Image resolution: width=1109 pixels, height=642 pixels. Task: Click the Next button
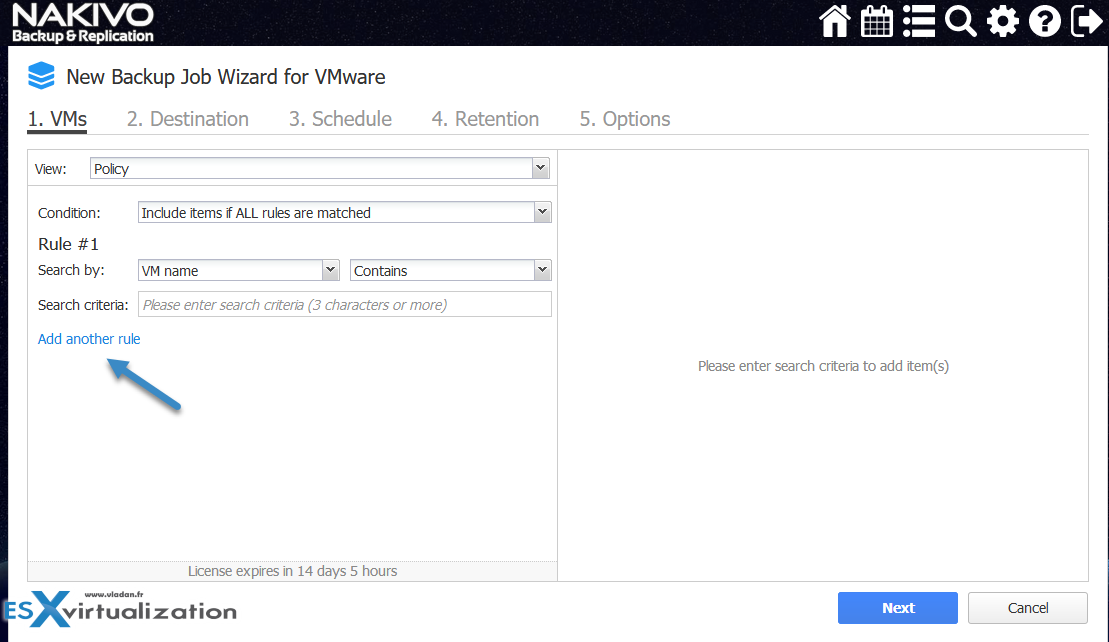click(898, 608)
